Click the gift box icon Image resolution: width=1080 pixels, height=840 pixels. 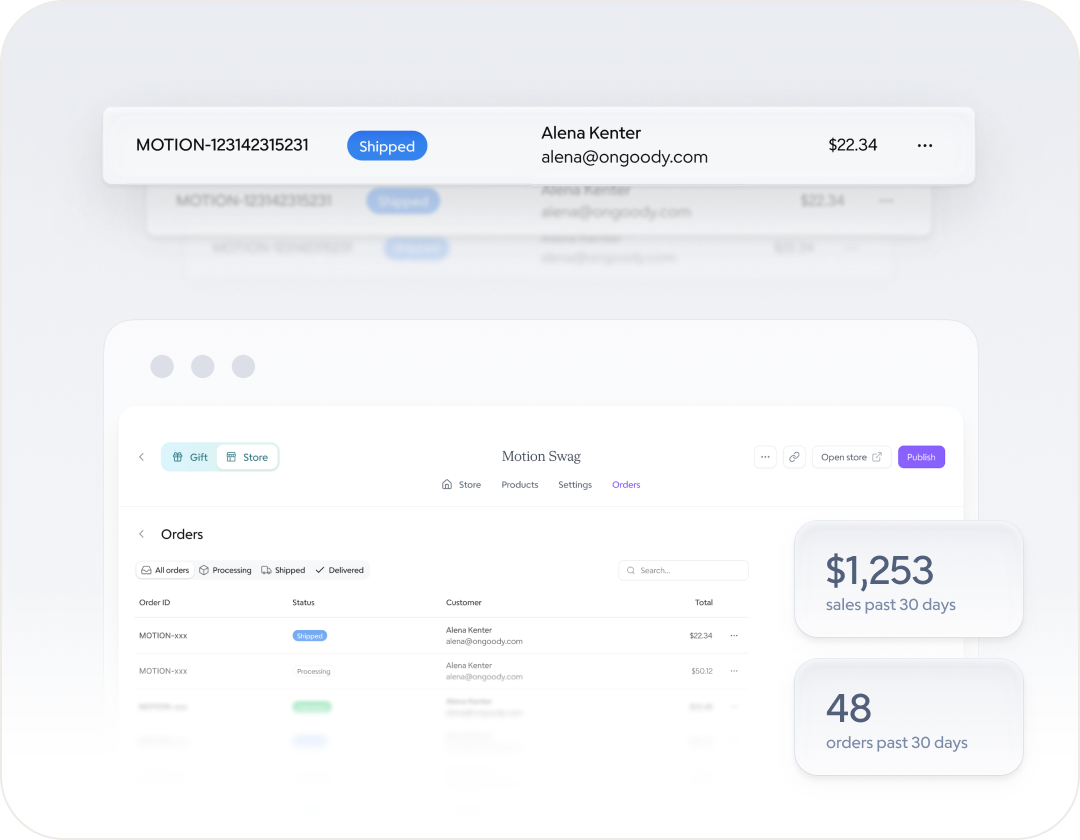pos(178,457)
